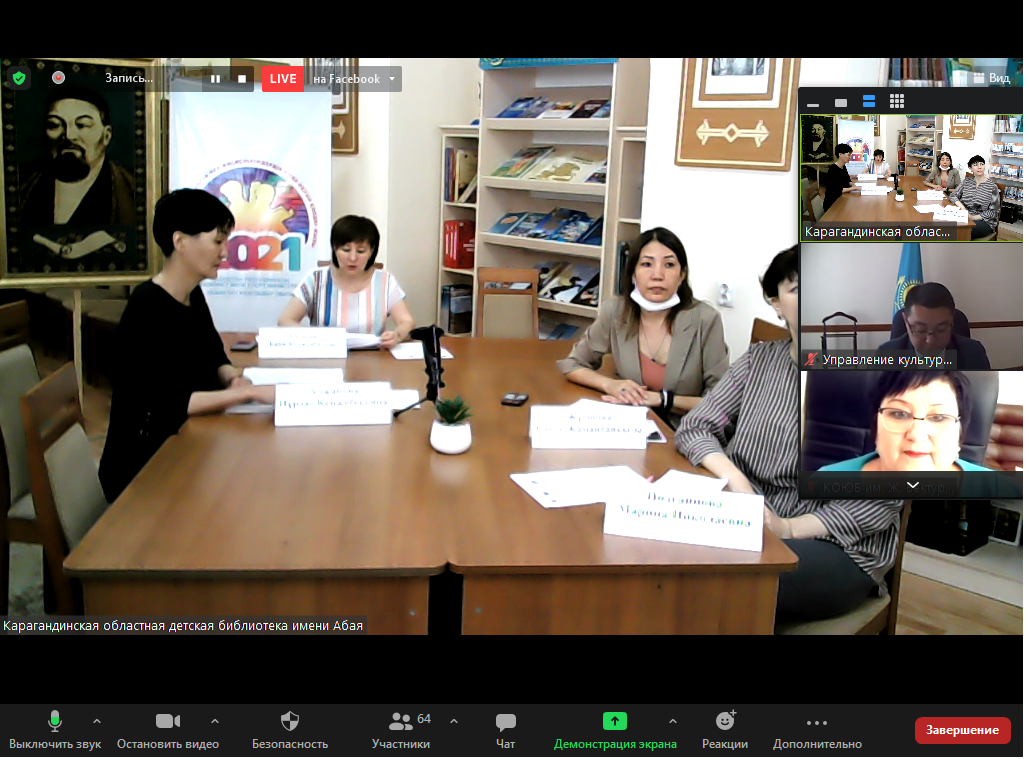Expand audio options next to microphone

click(x=97, y=721)
